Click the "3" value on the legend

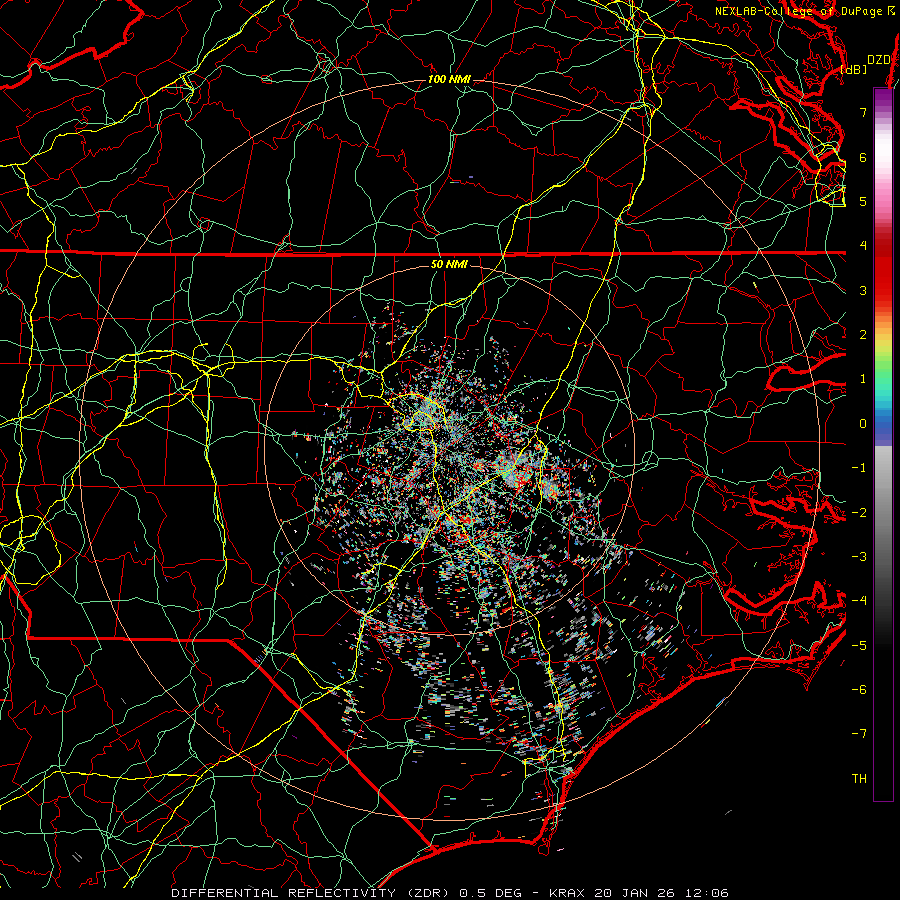click(x=863, y=290)
